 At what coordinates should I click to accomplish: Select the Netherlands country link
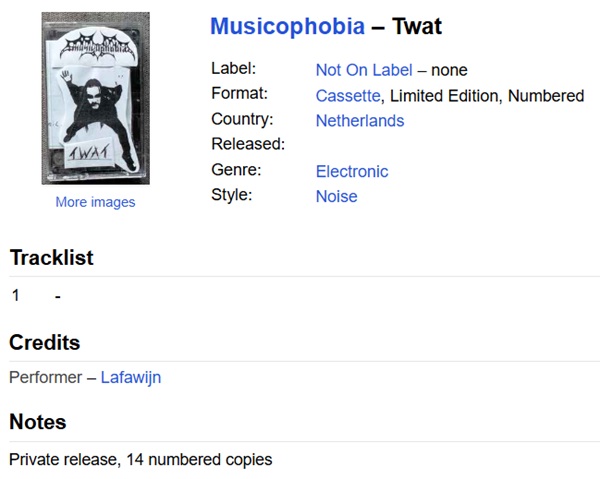(x=360, y=121)
